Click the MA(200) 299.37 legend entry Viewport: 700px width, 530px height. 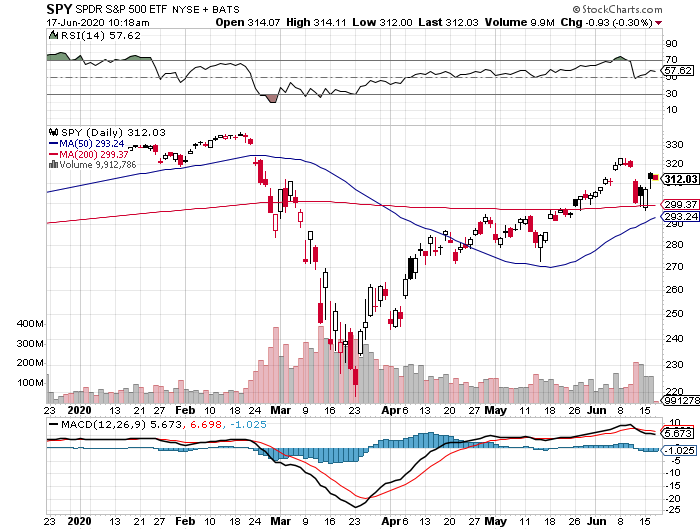coord(94,154)
